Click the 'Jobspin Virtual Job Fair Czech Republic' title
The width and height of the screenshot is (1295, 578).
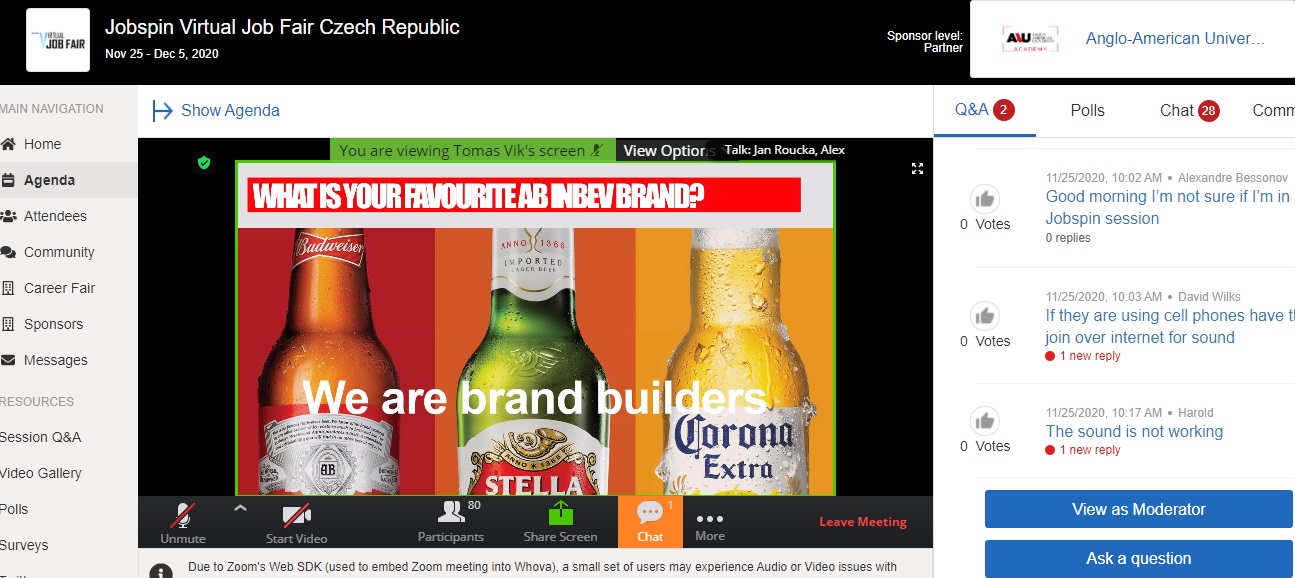(x=282, y=27)
